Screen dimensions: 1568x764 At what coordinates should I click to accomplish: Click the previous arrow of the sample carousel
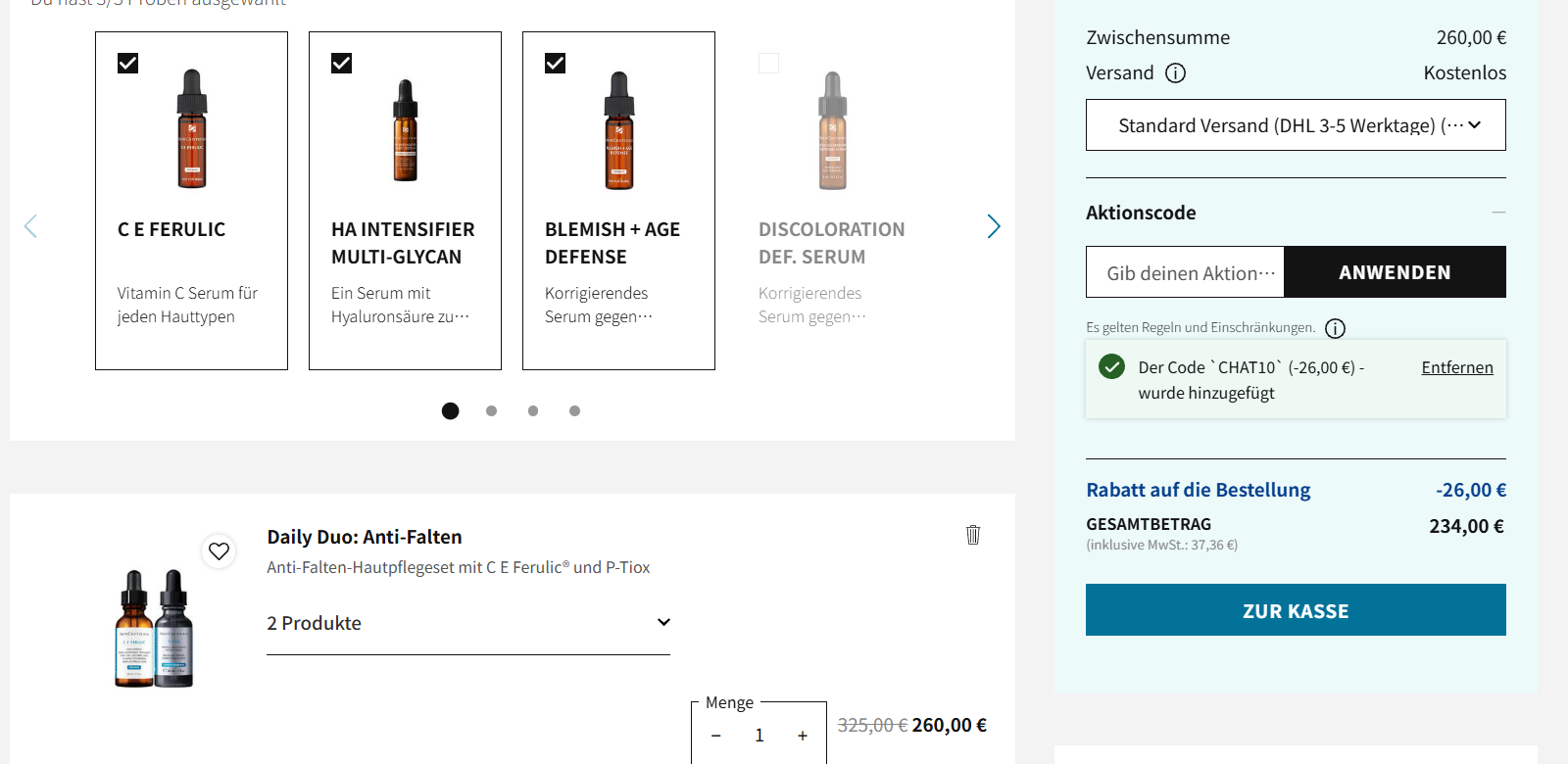30,227
